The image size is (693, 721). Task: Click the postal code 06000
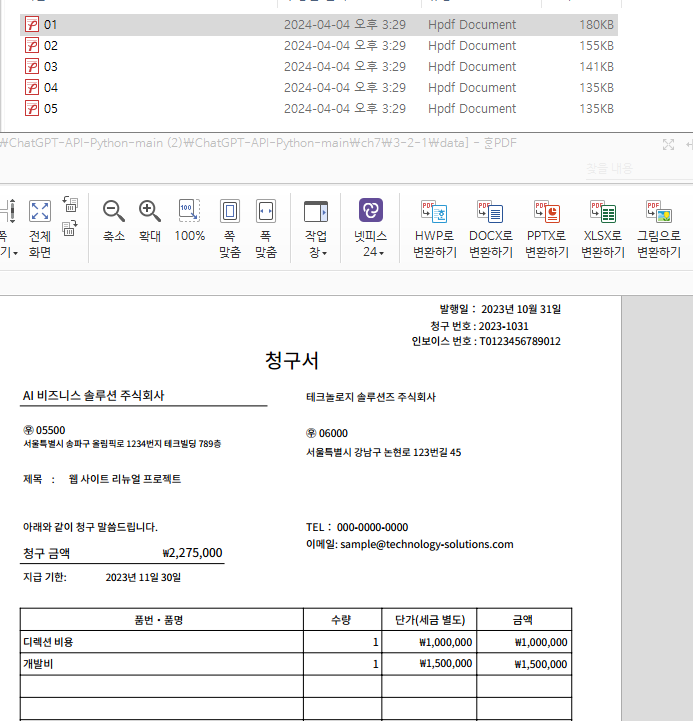point(333,433)
